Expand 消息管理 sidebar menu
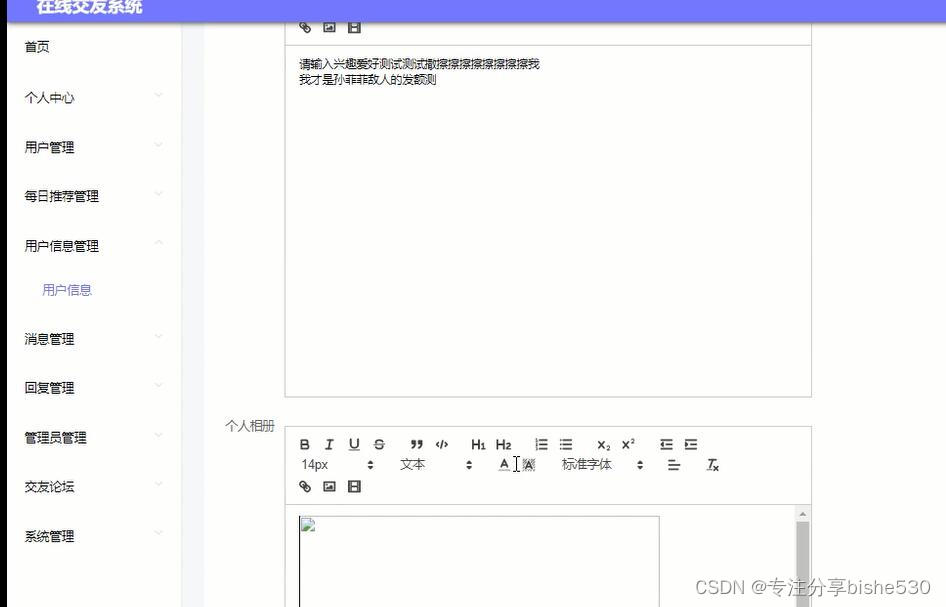 tap(94, 338)
